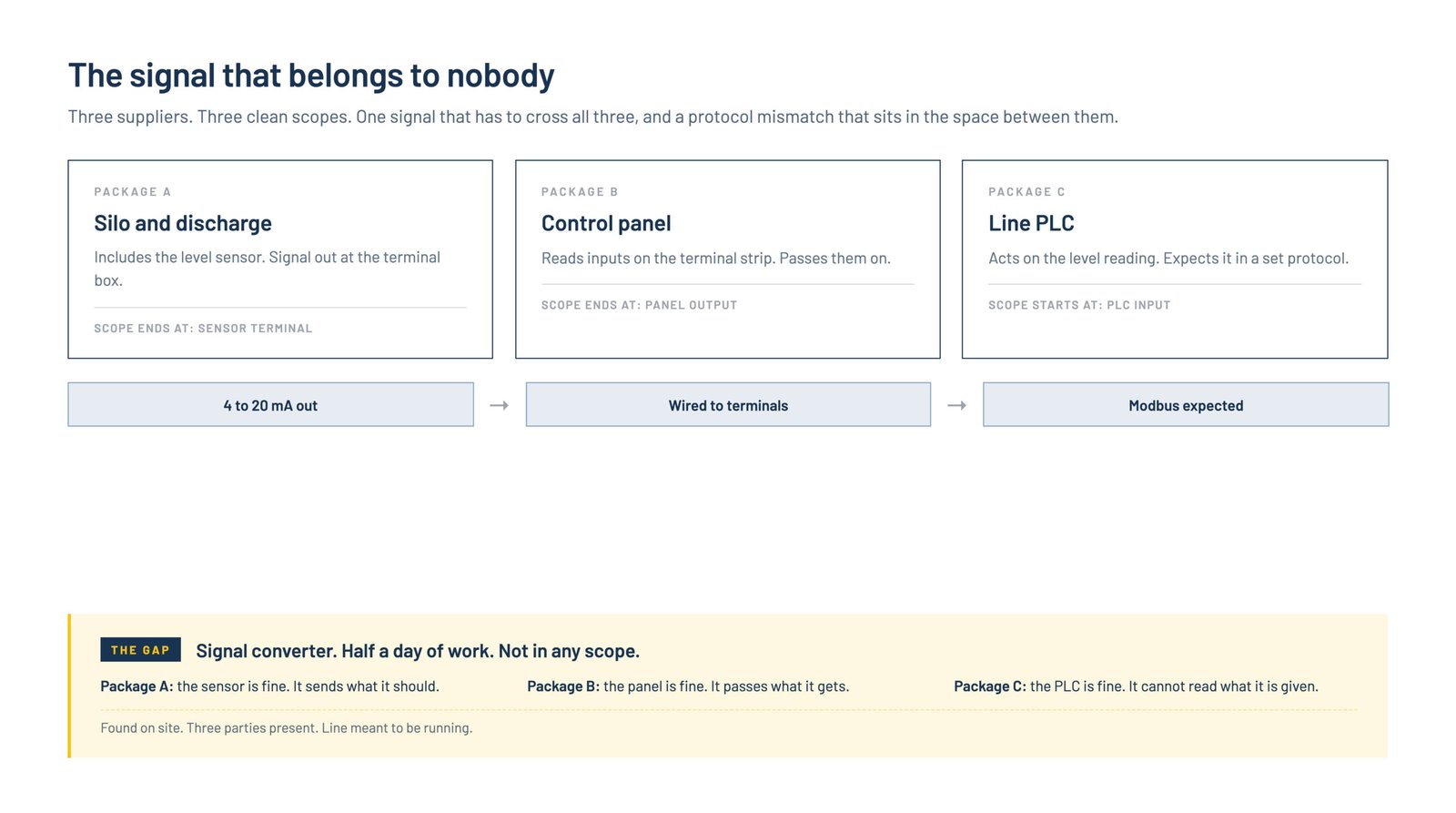Click the Found on site footnote
Viewport: 1456px width, 813px height.
(x=287, y=728)
